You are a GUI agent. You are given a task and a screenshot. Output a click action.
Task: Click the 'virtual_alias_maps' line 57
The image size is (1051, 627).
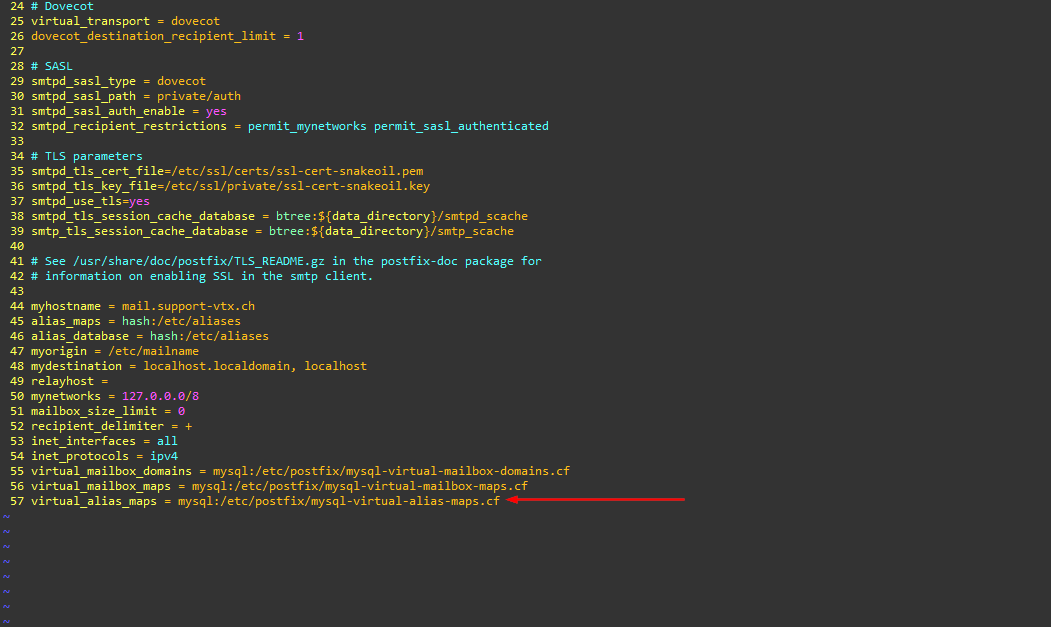point(265,502)
